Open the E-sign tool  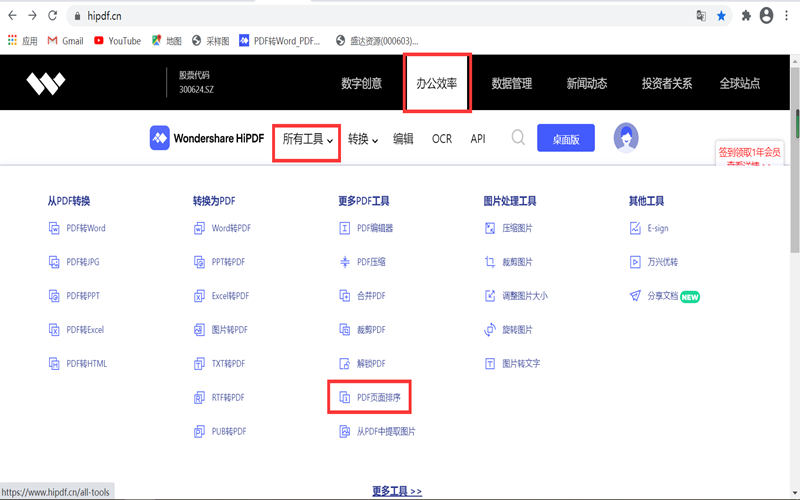point(656,228)
